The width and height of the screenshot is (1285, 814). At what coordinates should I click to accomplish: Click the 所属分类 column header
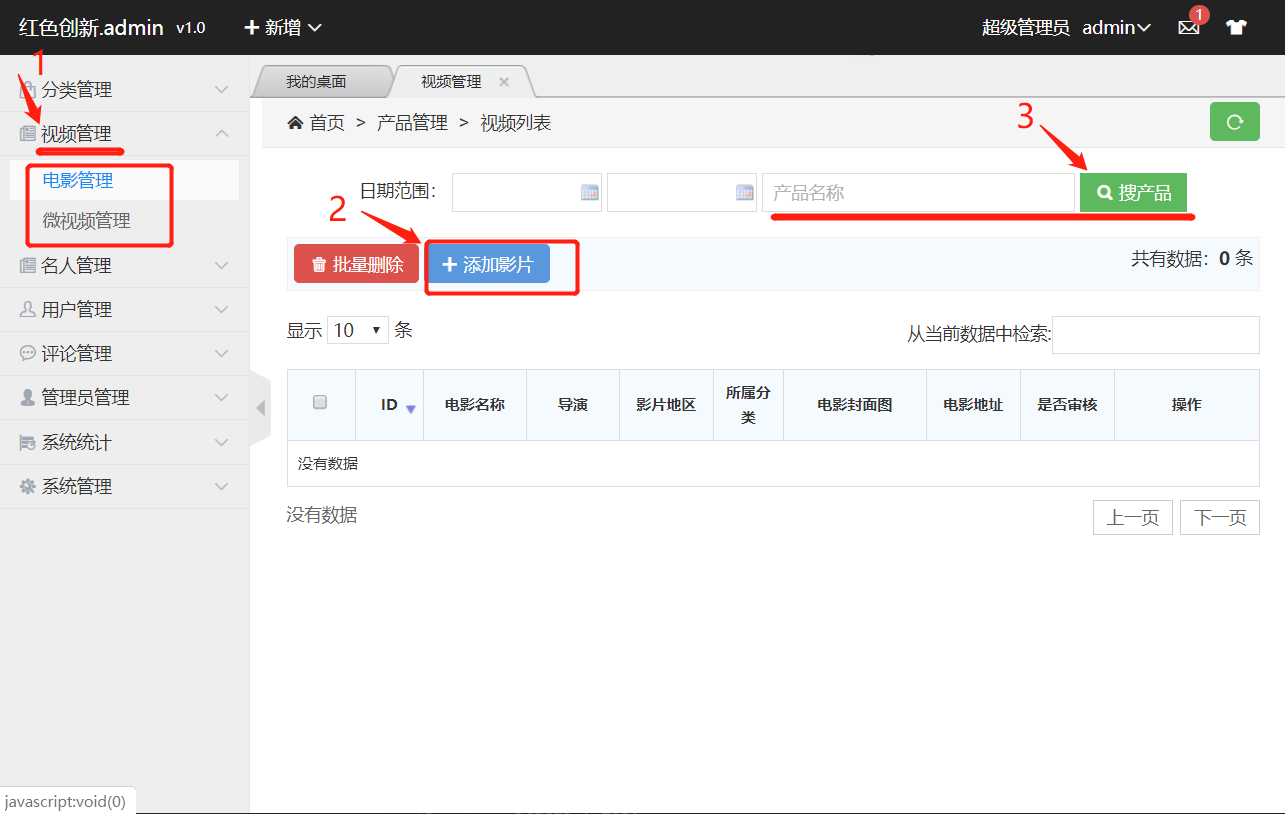[x=748, y=405]
